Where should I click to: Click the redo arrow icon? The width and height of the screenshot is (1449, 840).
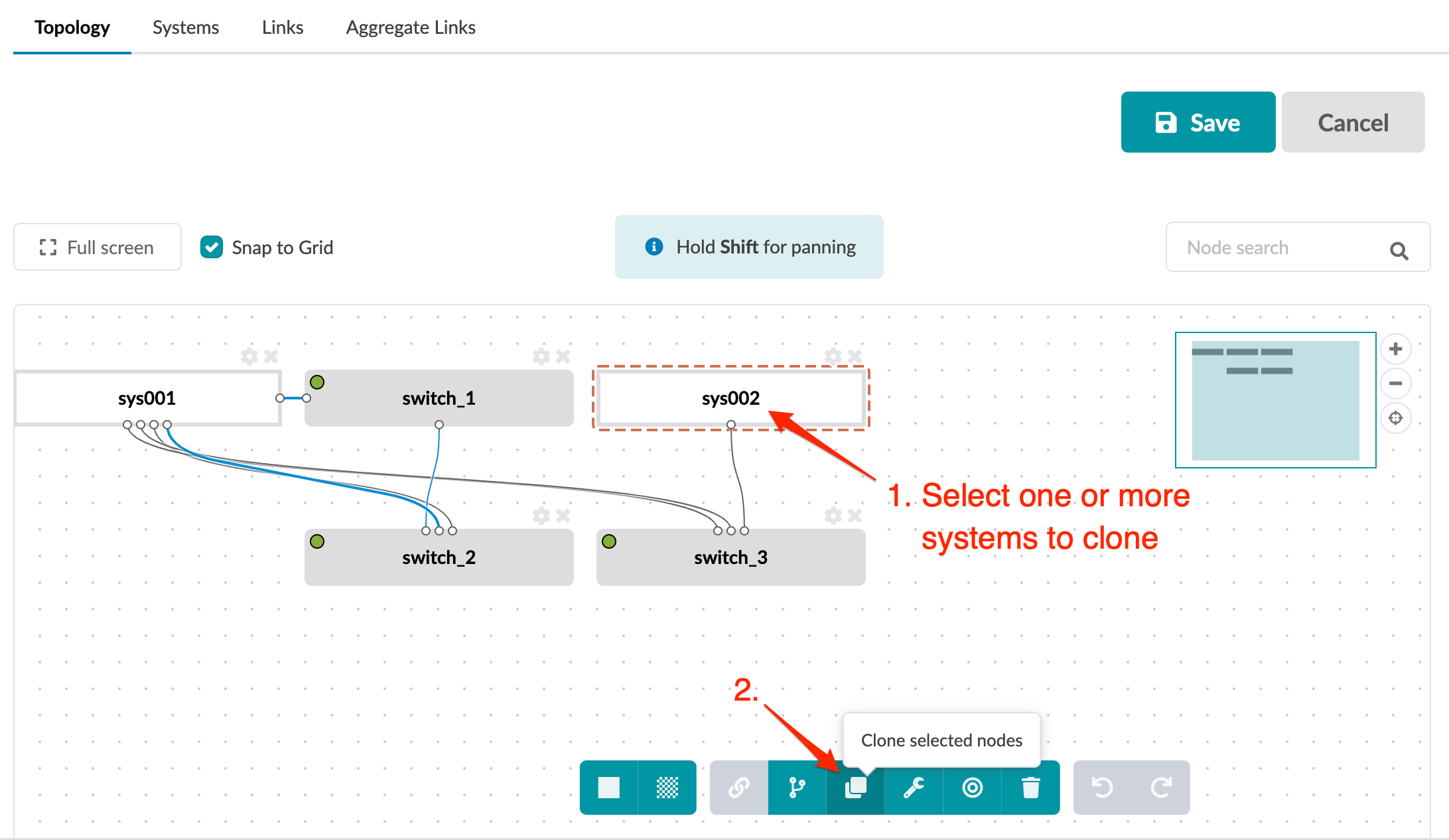[1160, 788]
